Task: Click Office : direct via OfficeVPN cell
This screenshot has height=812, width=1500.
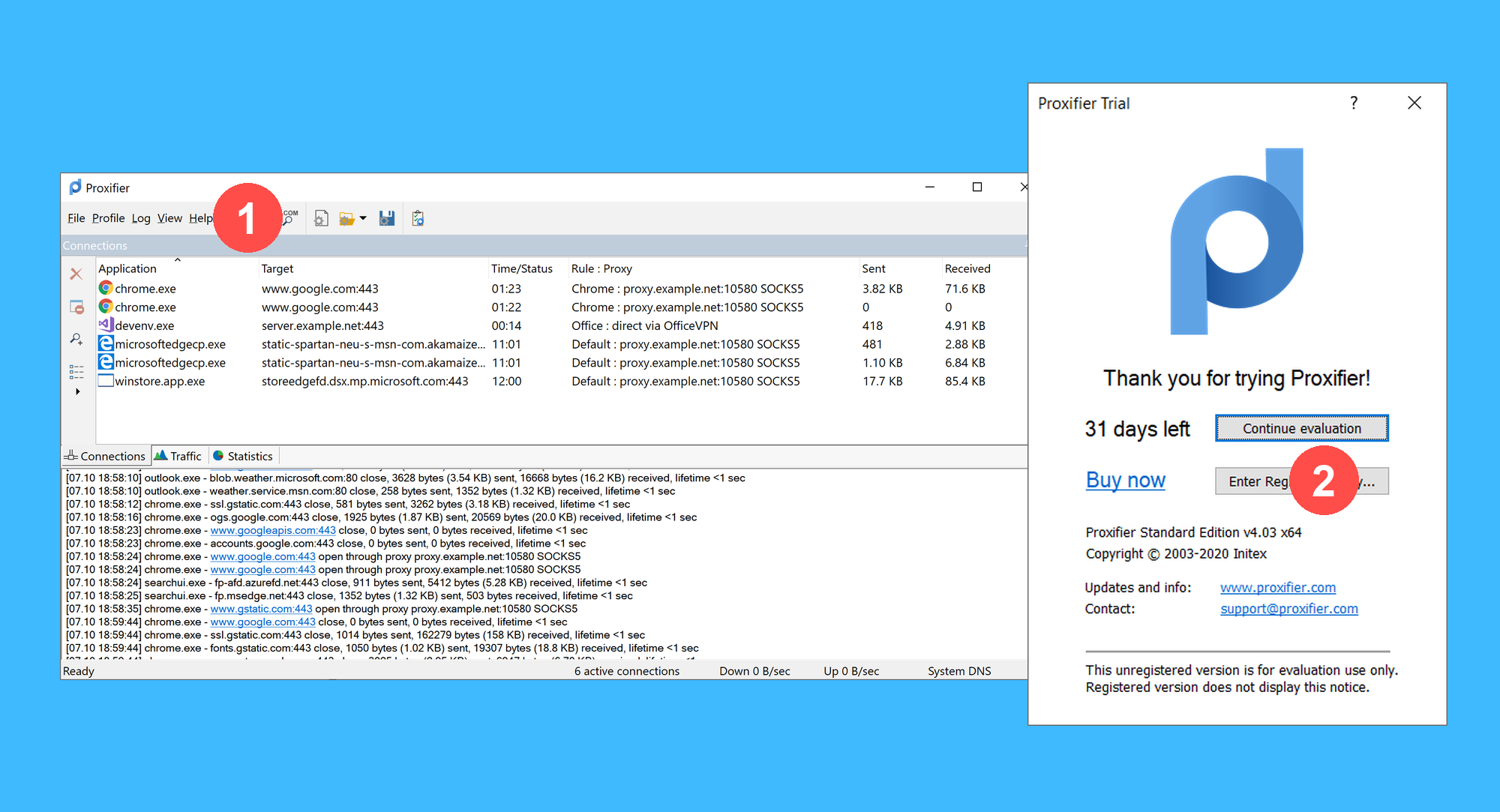Action: coord(645,325)
